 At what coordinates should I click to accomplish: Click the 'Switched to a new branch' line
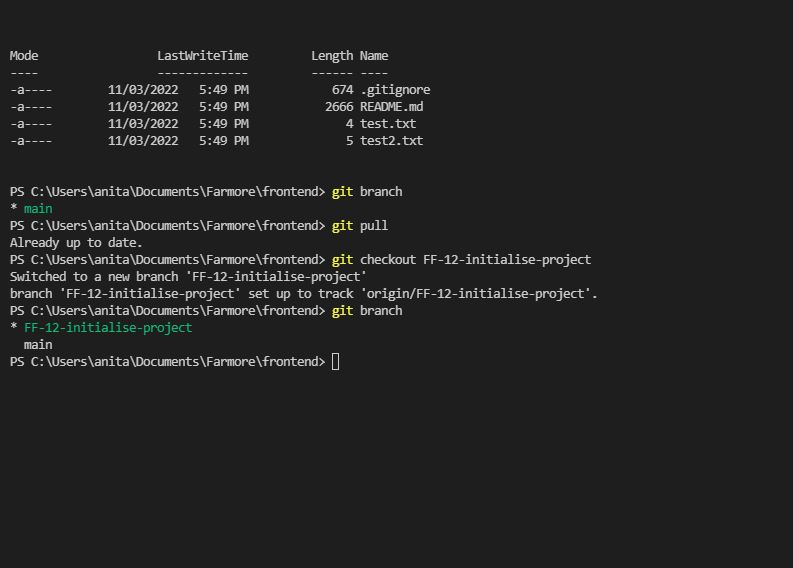click(188, 277)
